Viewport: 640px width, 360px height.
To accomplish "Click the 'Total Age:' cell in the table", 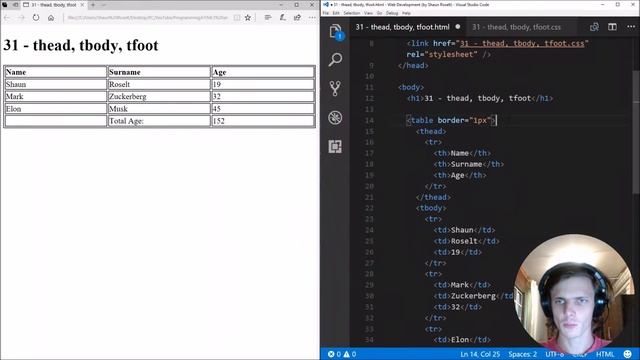I will coord(159,121).
